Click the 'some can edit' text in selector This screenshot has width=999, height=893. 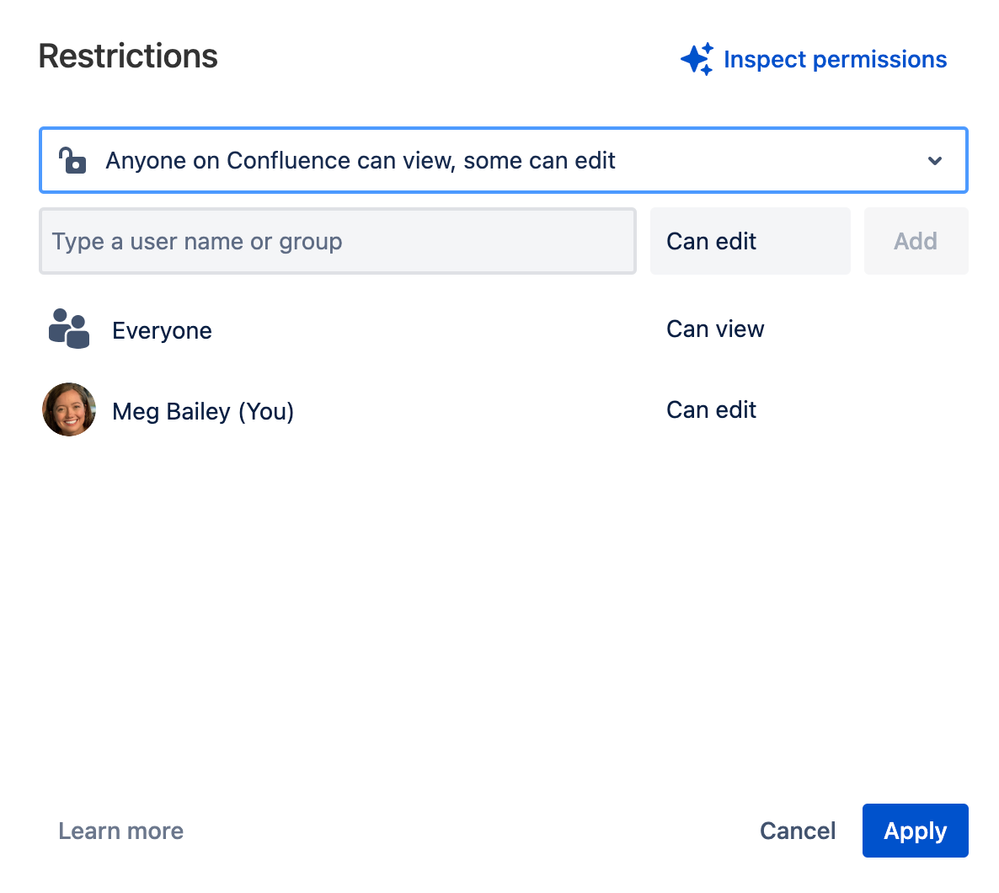[540, 160]
